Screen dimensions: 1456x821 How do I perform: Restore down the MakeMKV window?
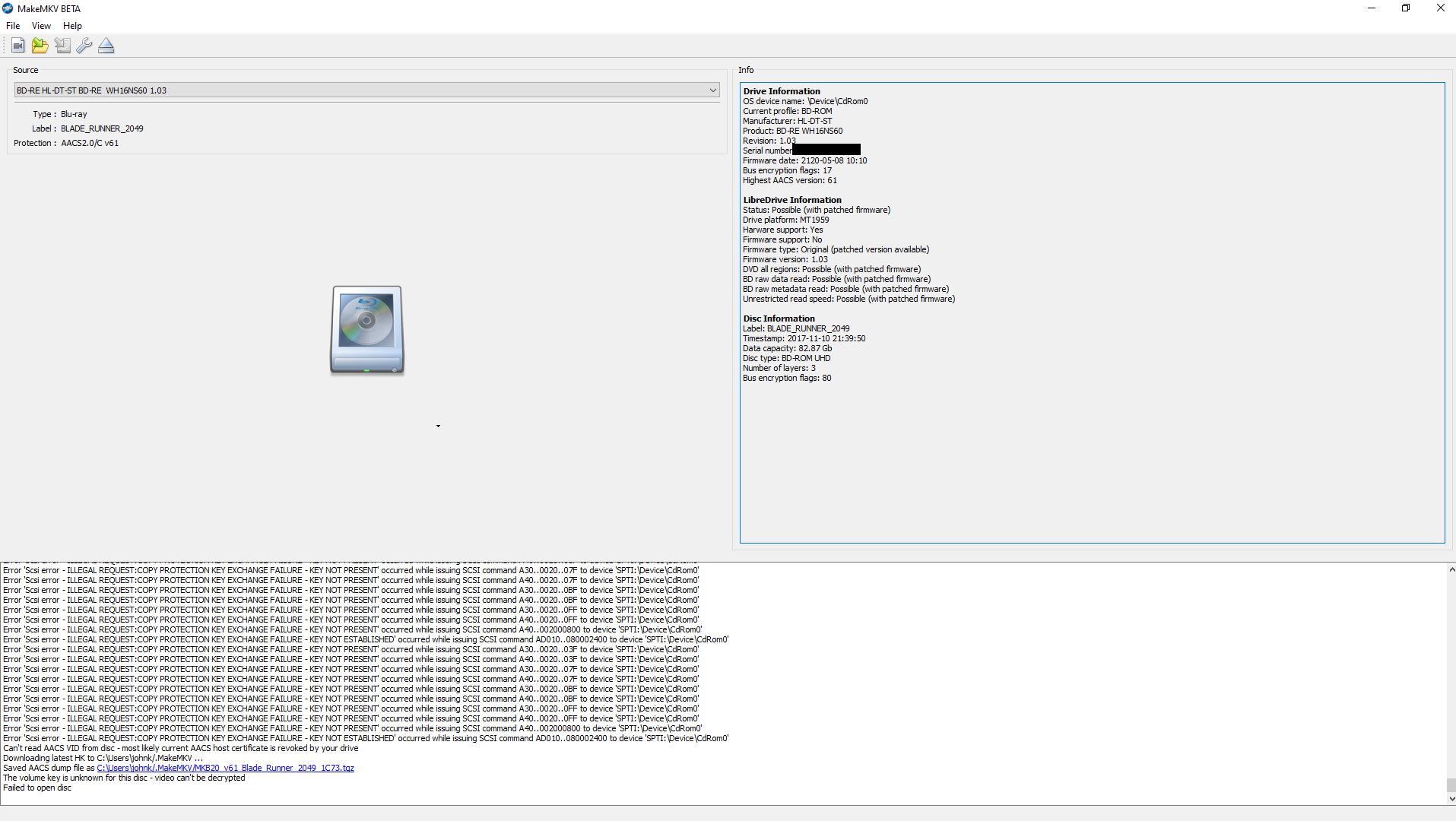click(1405, 8)
